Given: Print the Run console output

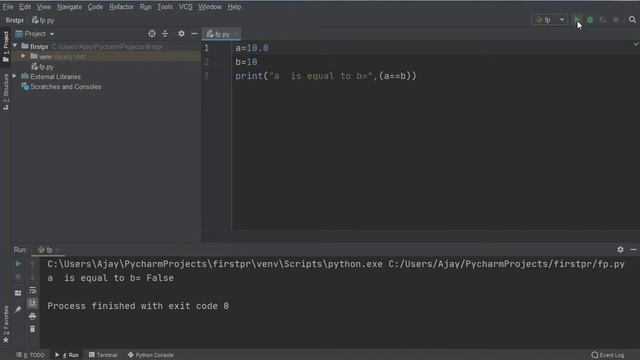Looking at the screenshot, I should coord(33,316).
